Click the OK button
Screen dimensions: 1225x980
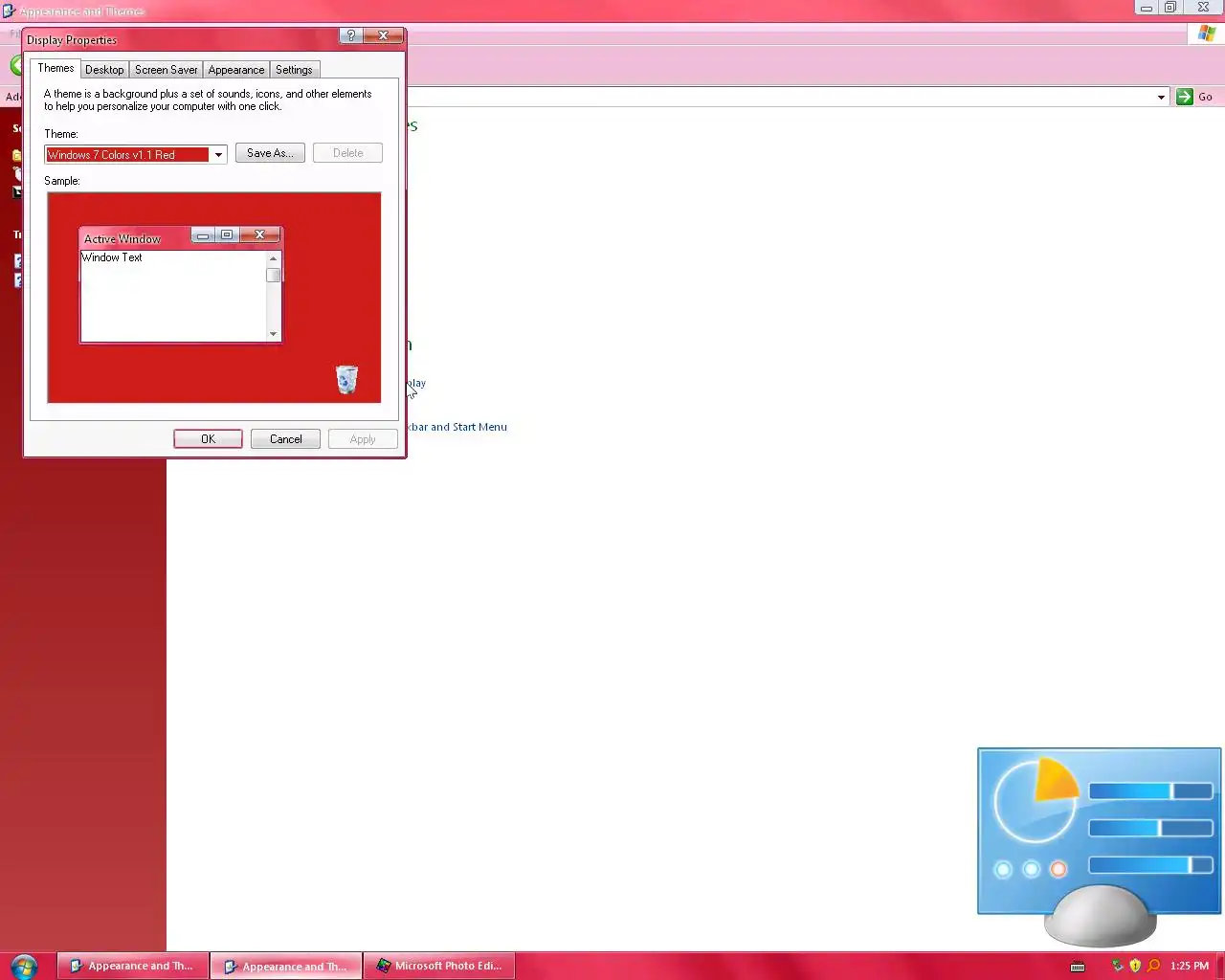[x=208, y=439]
